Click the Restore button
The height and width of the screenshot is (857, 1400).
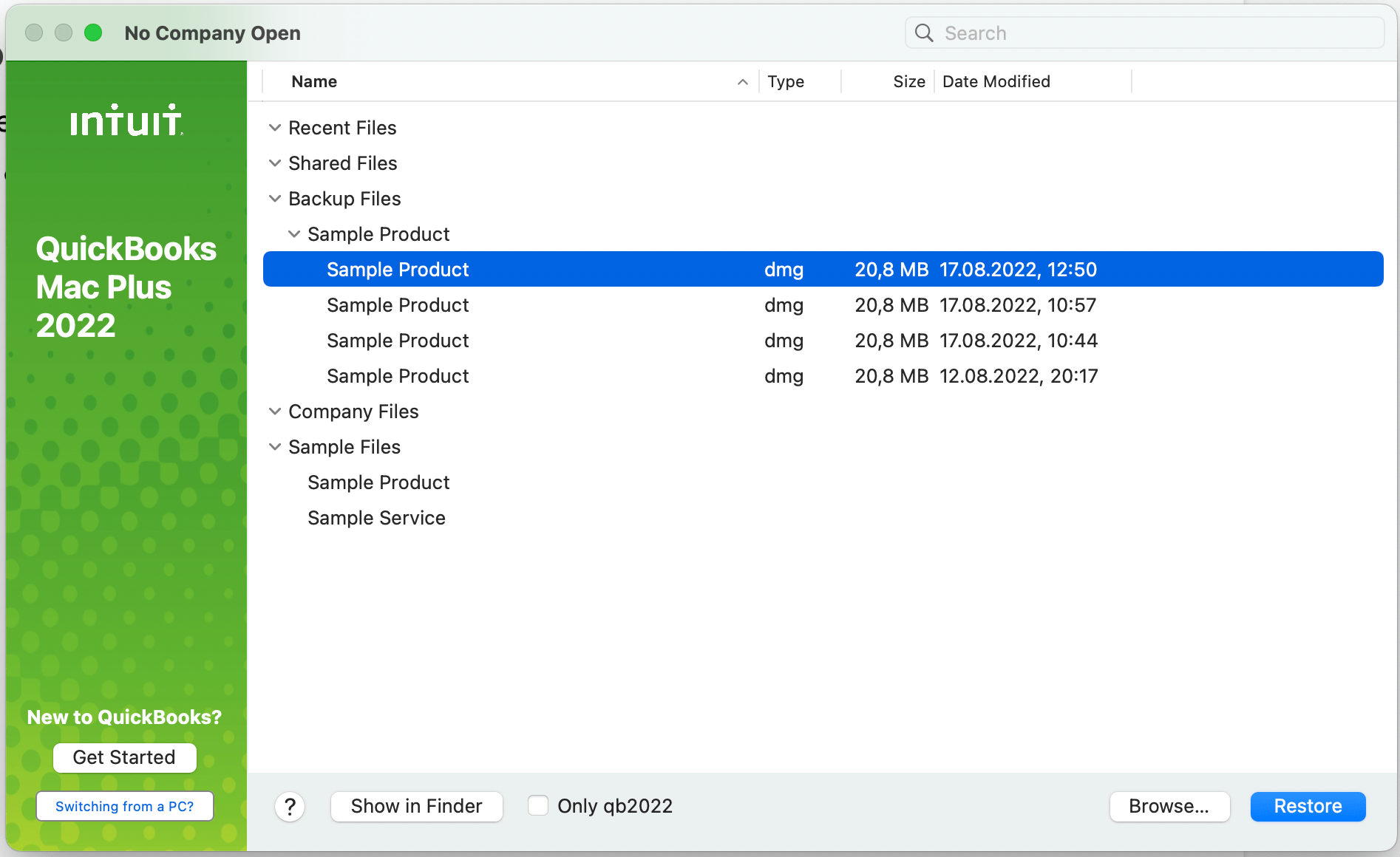[x=1308, y=806]
